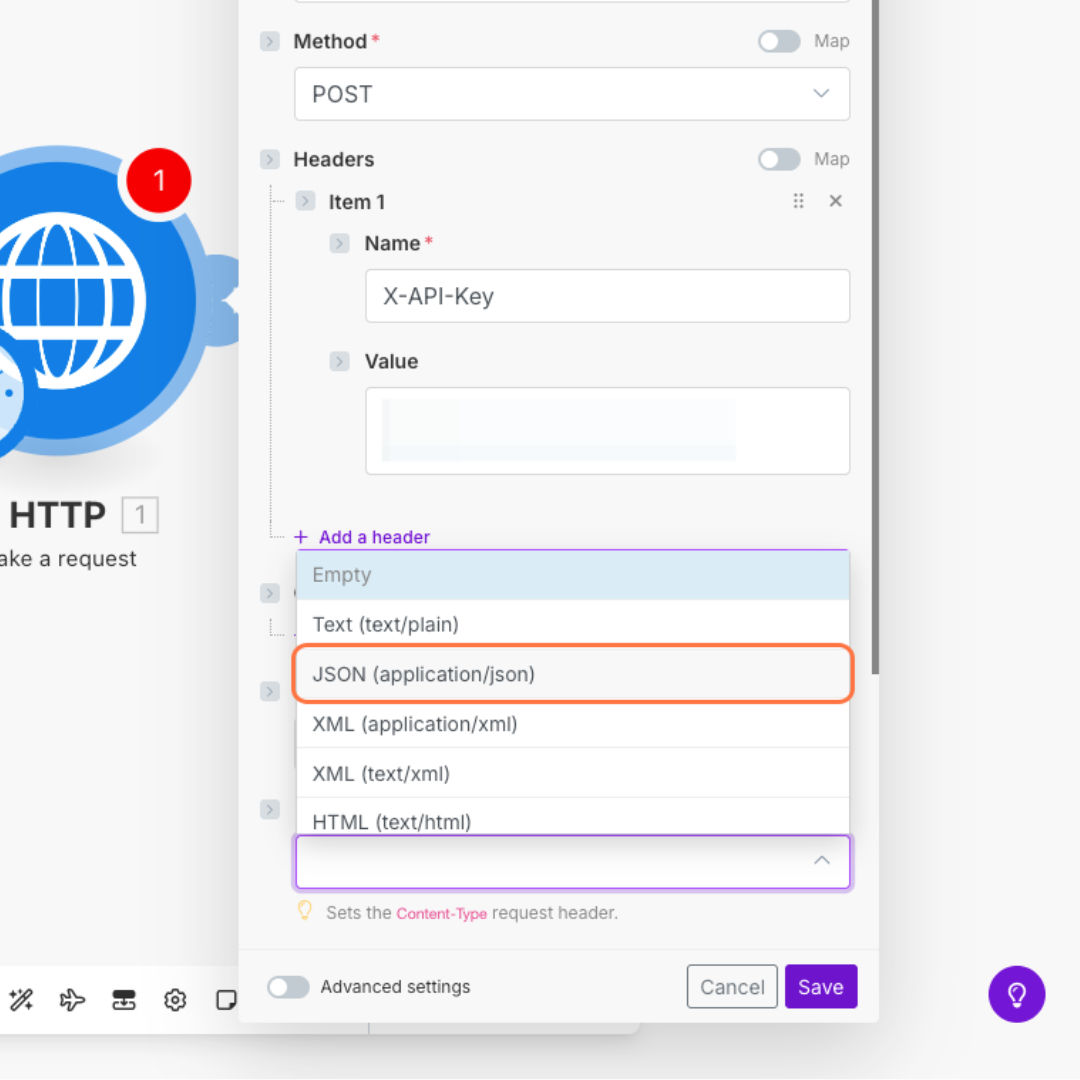Expand the Headers section chevron
Image resolution: width=1080 pixels, height=1080 pixels.
270,160
